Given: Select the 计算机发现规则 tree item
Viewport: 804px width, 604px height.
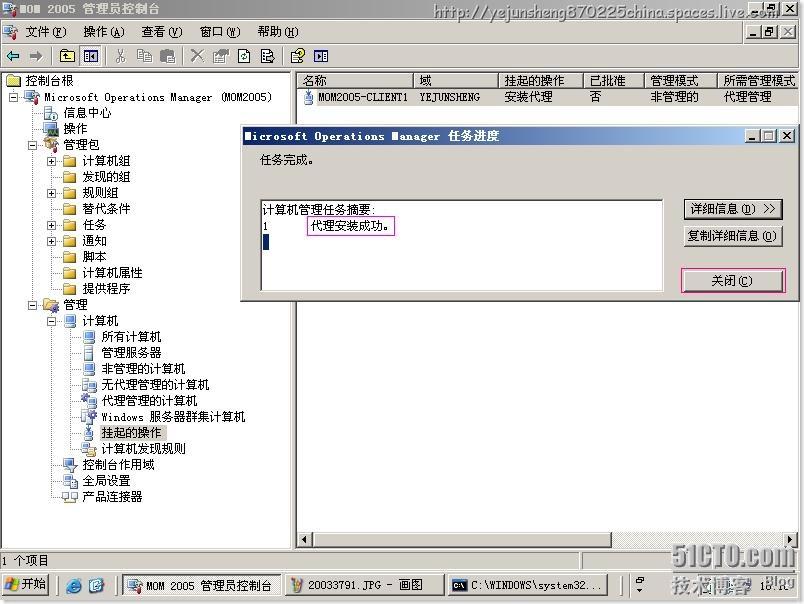Looking at the screenshot, I should (143, 449).
